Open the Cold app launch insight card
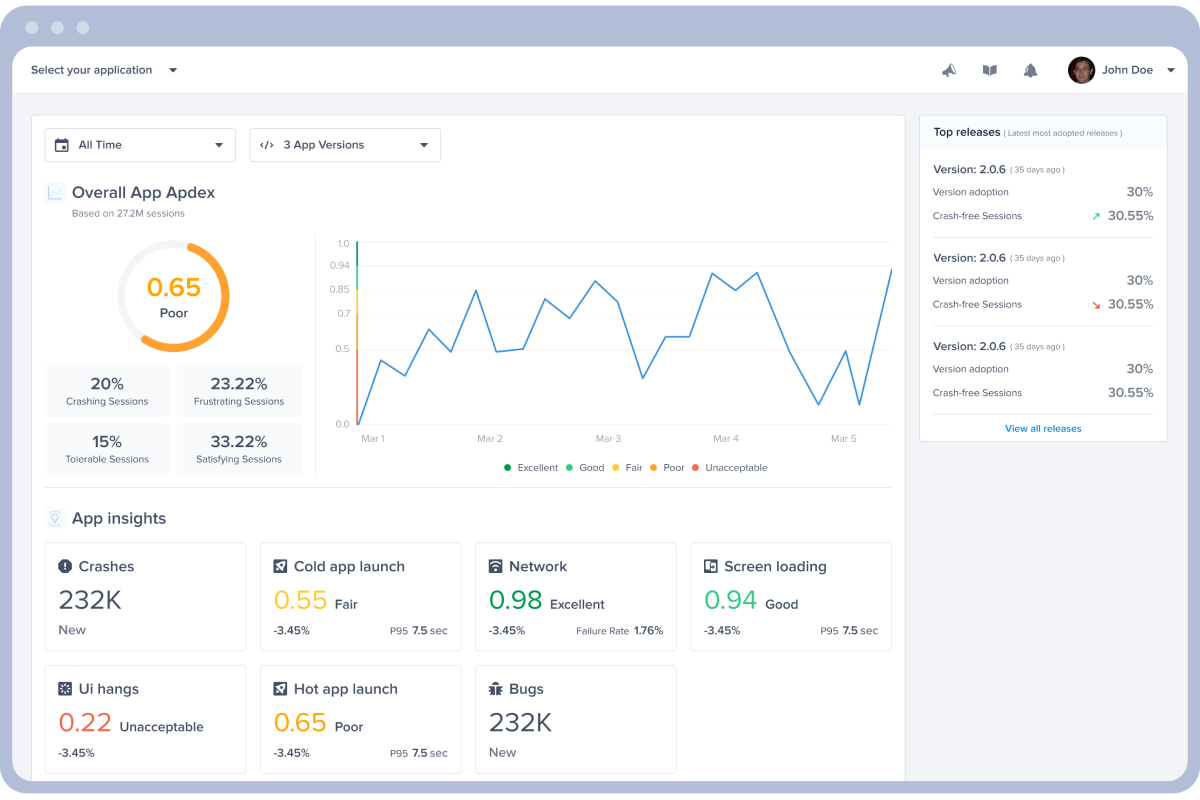The height and width of the screenshot is (800, 1200). tap(360, 596)
